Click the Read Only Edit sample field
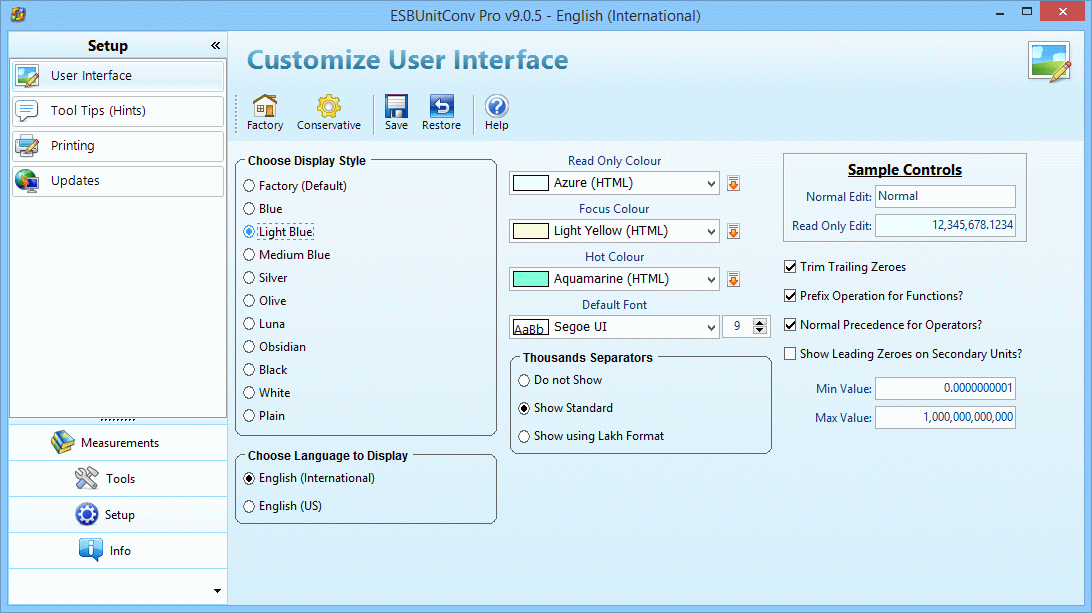The height and width of the screenshot is (613, 1092). [x=945, y=226]
